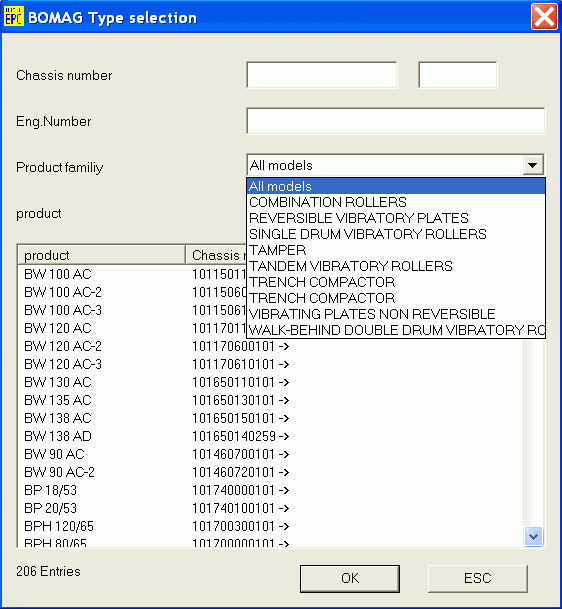Click the Product family dropdown arrow

532,165
